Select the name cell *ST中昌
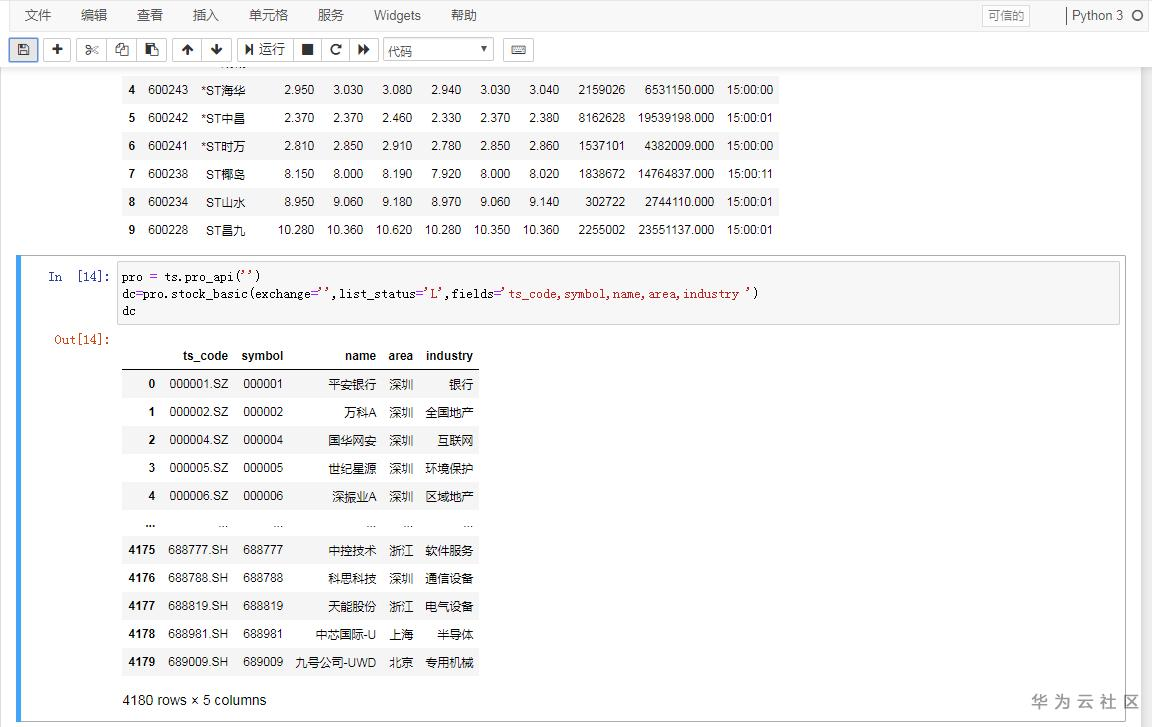 pos(223,117)
